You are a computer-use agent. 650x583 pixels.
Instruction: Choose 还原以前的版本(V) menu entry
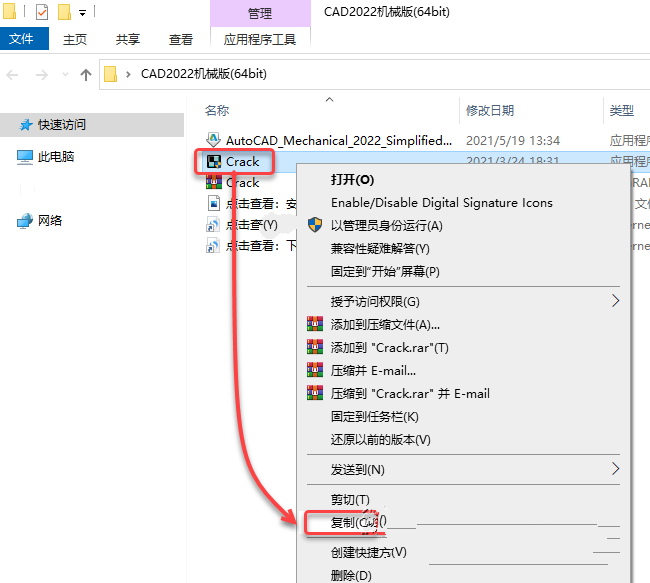coord(381,440)
